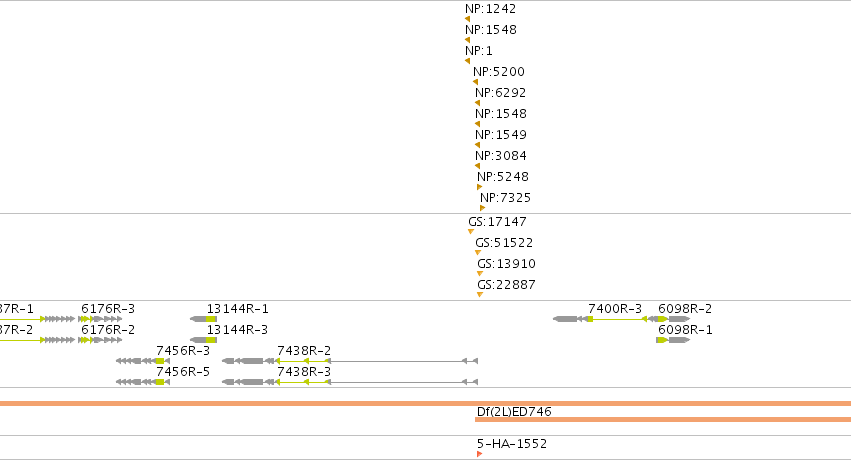Click the arrow marker under NP:6292
The height and width of the screenshot is (460, 851).
[x=477, y=103]
